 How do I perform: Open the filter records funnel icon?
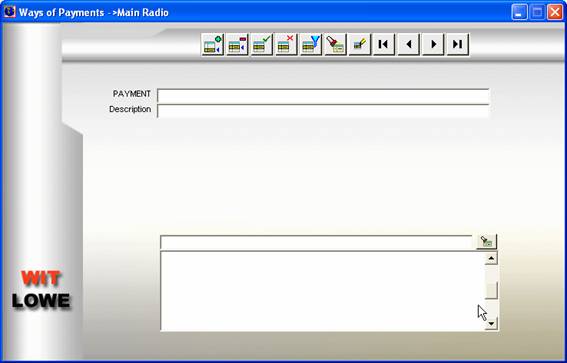[x=311, y=45]
